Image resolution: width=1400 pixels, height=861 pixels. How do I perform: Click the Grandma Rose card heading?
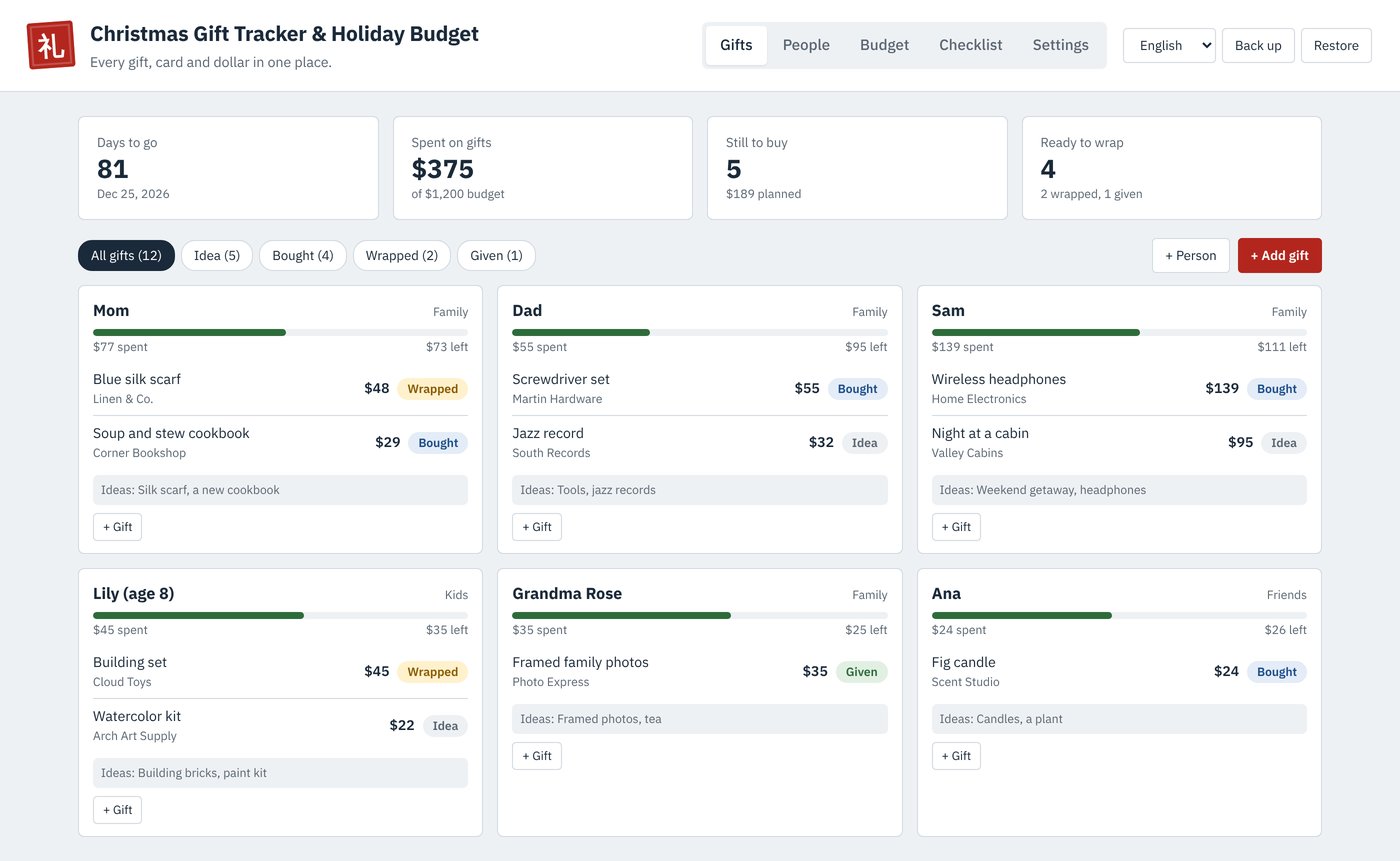pyautogui.click(x=567, y=594)
